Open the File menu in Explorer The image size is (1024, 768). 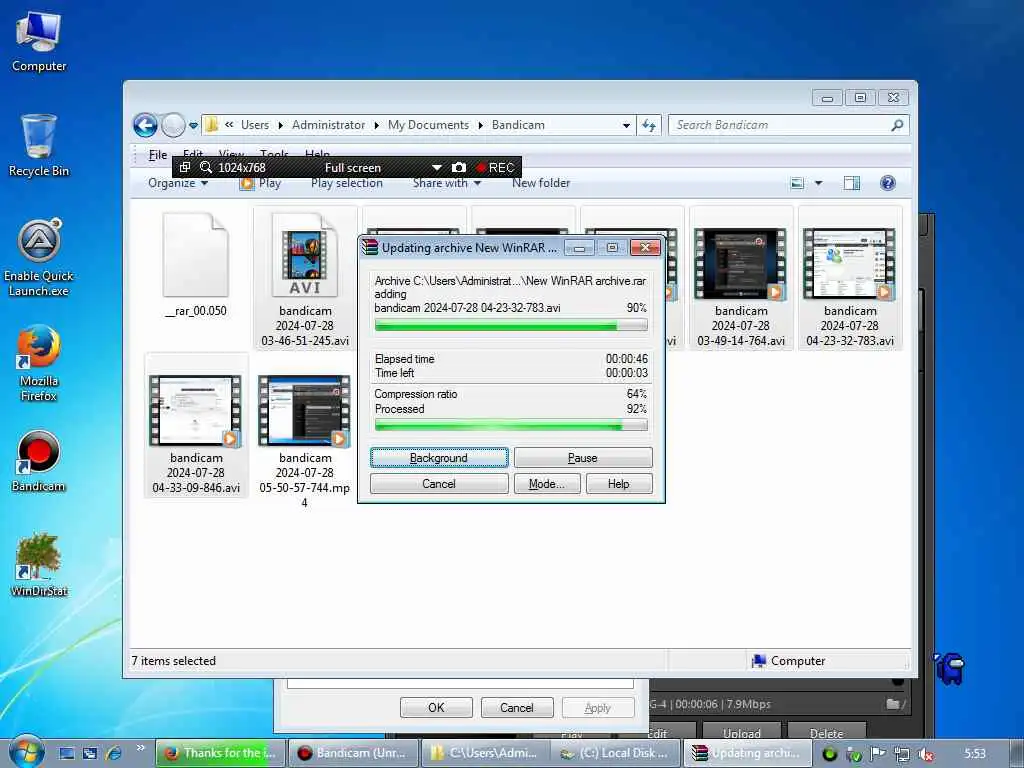[x=157, y=155]
